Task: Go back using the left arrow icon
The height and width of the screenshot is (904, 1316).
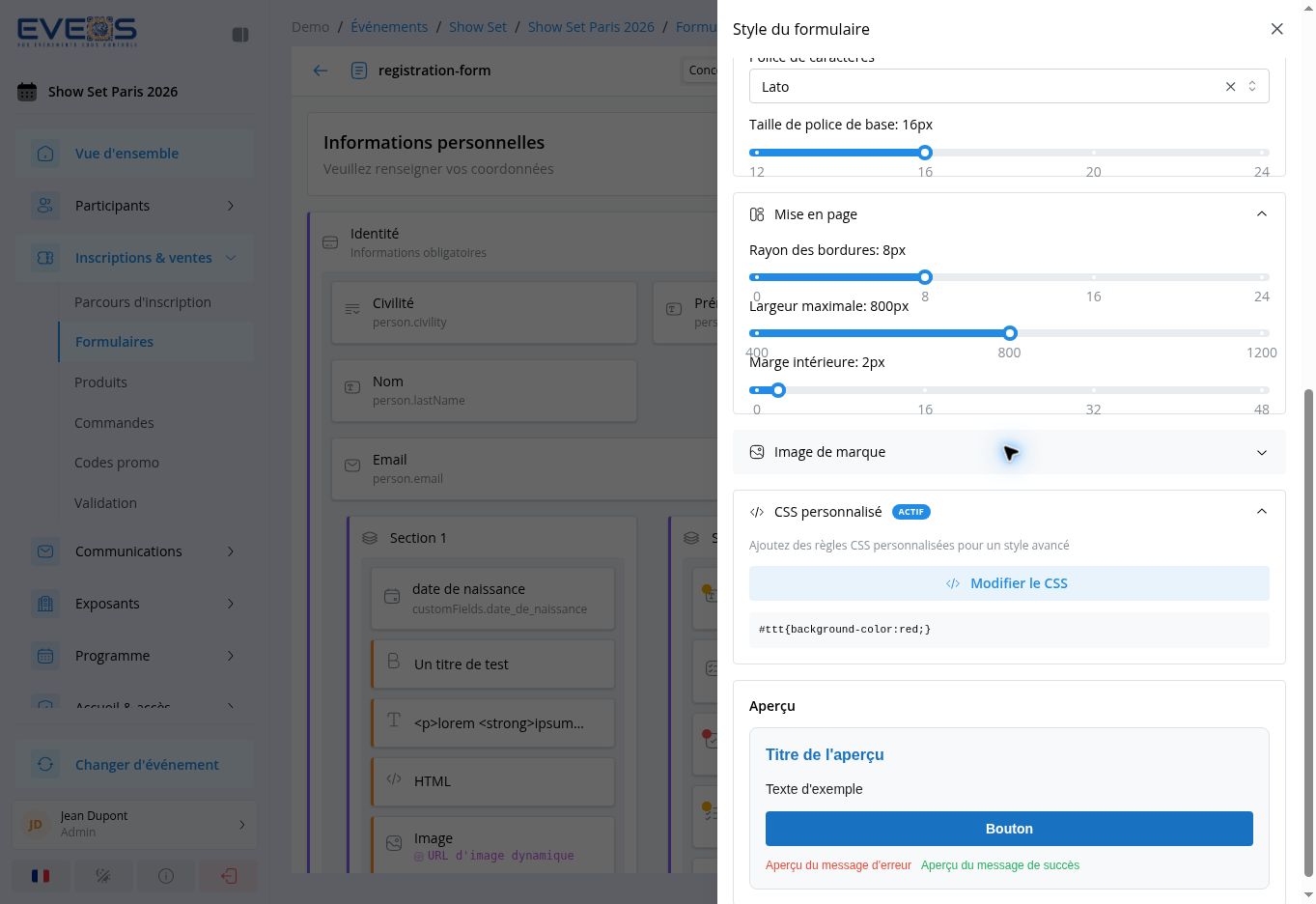Action: coord(321,71)
